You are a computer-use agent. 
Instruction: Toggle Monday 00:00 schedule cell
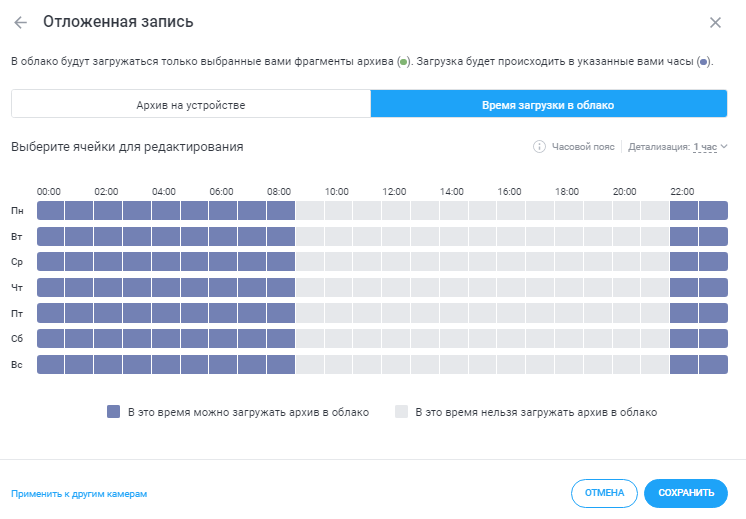(51, 210)
